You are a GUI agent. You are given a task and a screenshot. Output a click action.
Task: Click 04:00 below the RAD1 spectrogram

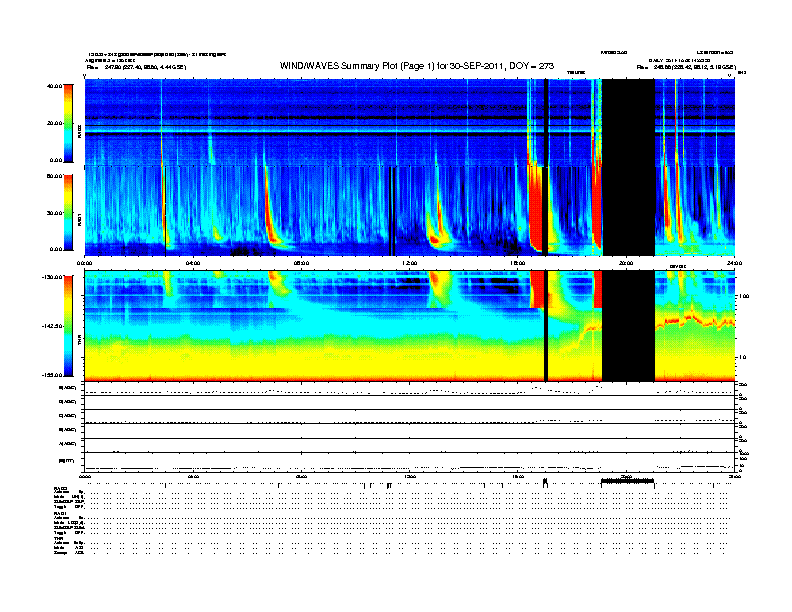pos(193,263)
